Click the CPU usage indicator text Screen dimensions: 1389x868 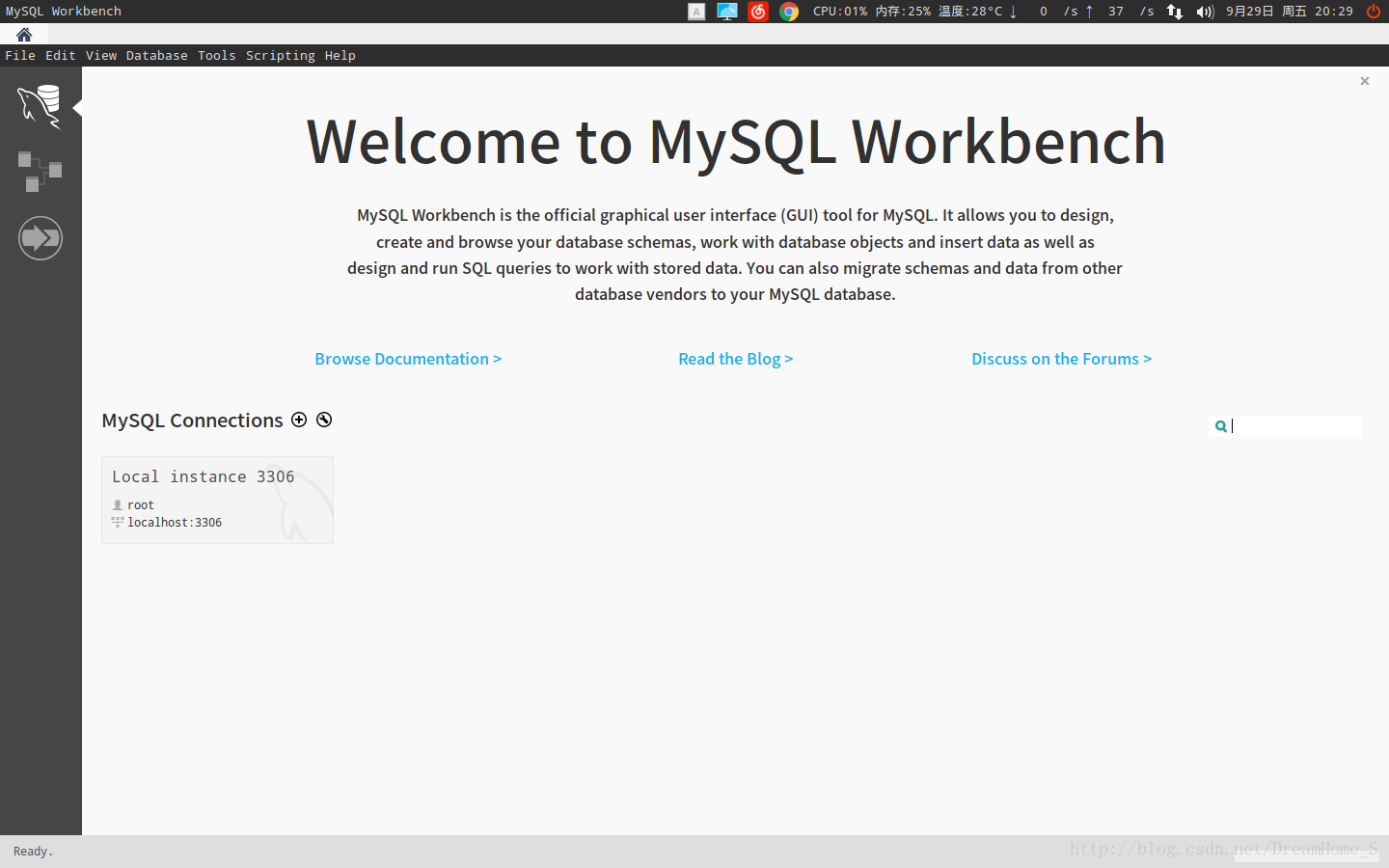tap(840, 12)
